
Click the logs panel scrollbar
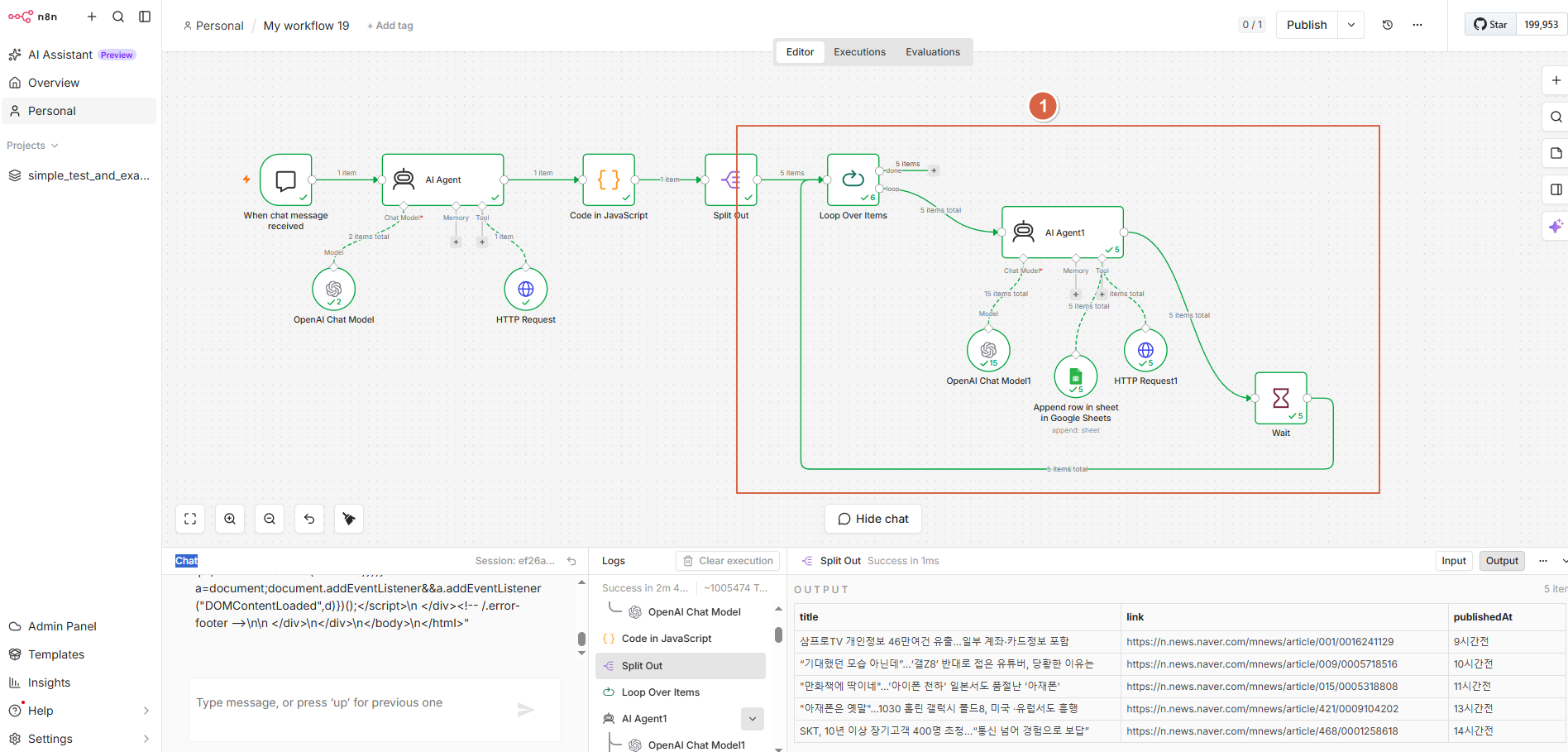(778, 635)
